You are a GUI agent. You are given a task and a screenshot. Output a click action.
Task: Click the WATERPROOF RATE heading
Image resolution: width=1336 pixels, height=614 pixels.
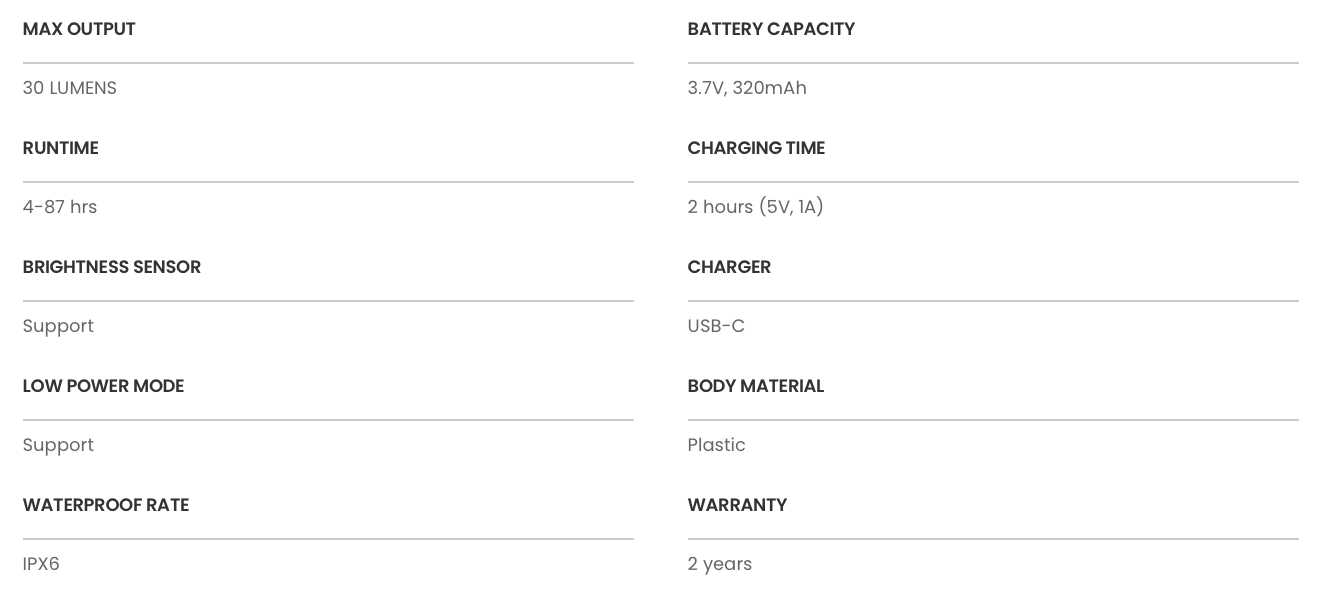tap(106, 505)
